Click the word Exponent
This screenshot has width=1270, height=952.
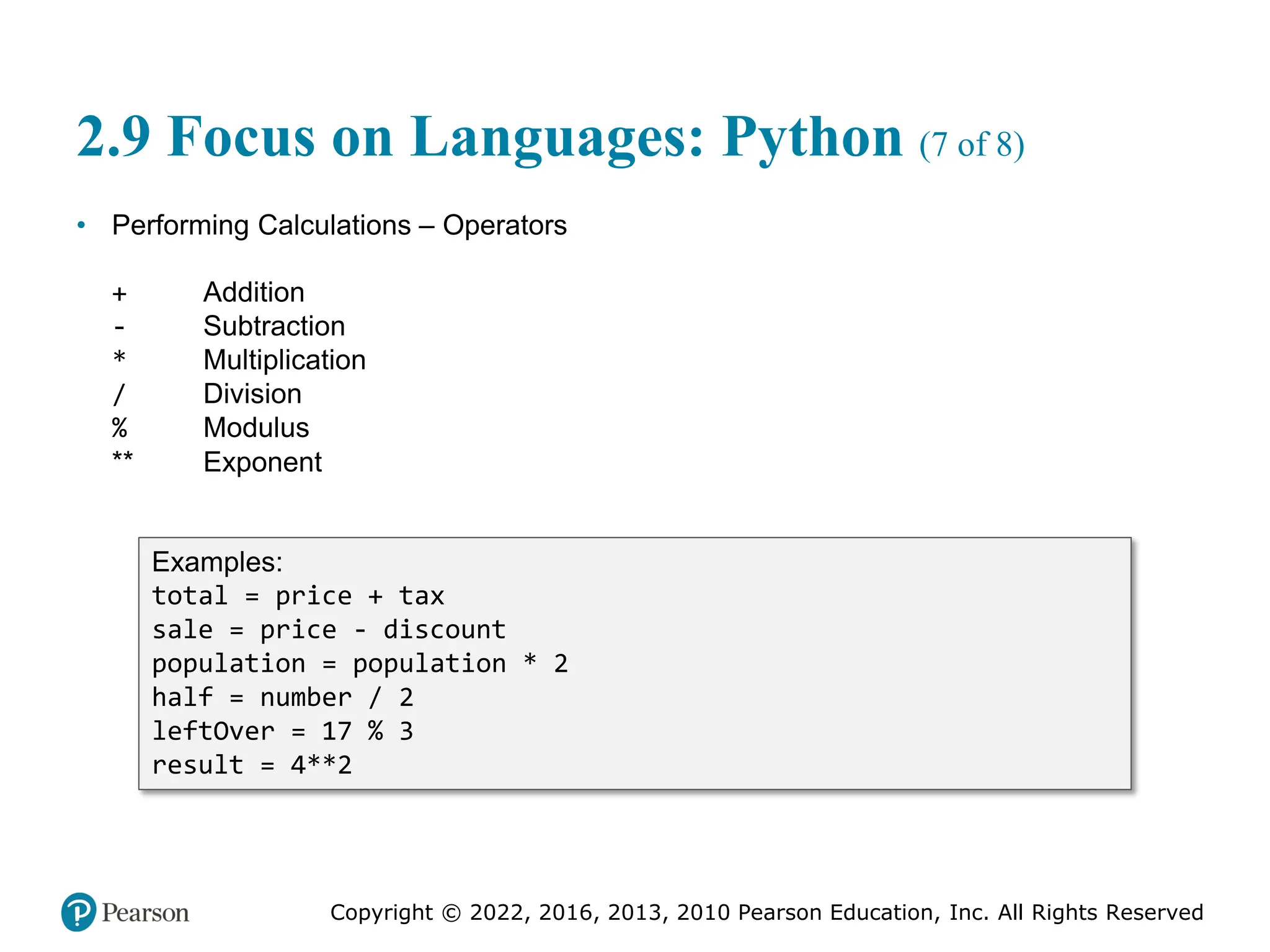pyautogui.click(x=262, y=462)
